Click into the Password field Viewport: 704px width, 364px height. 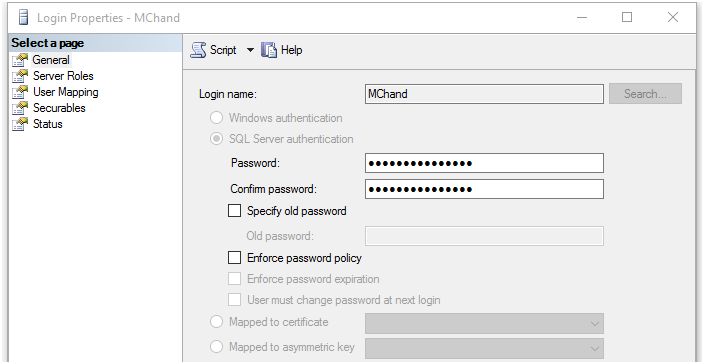(484, 163)
